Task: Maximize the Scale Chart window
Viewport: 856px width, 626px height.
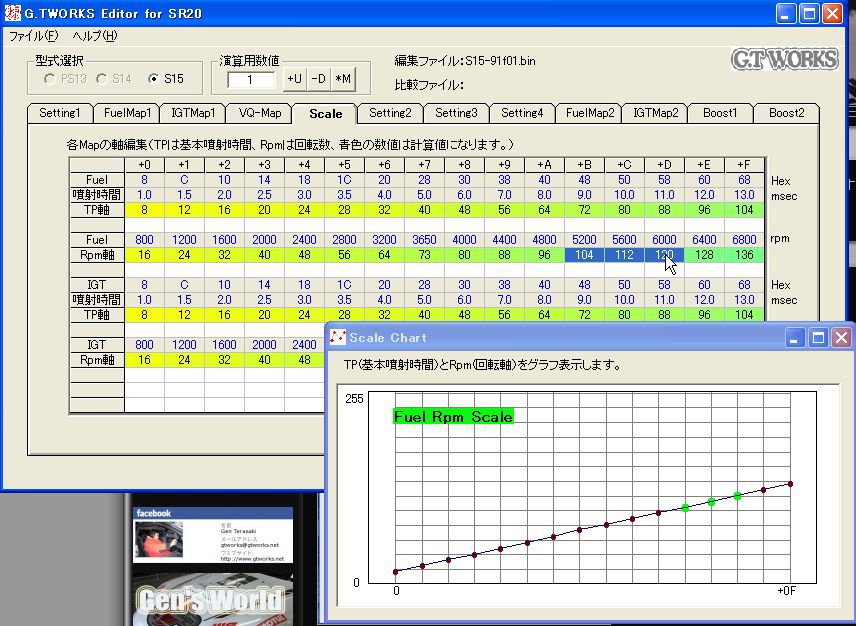Action: coord(818,338)
